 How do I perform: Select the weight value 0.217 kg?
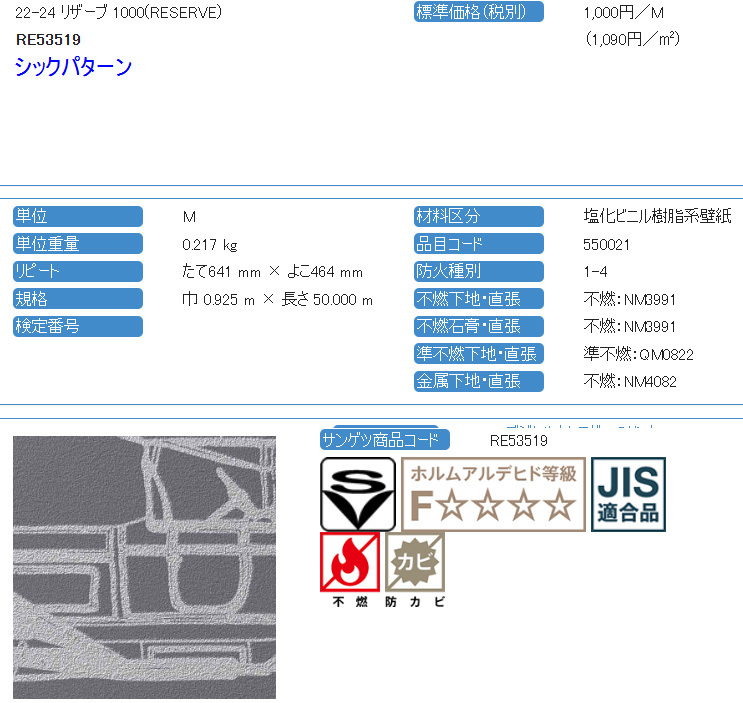tap(209, 245)
